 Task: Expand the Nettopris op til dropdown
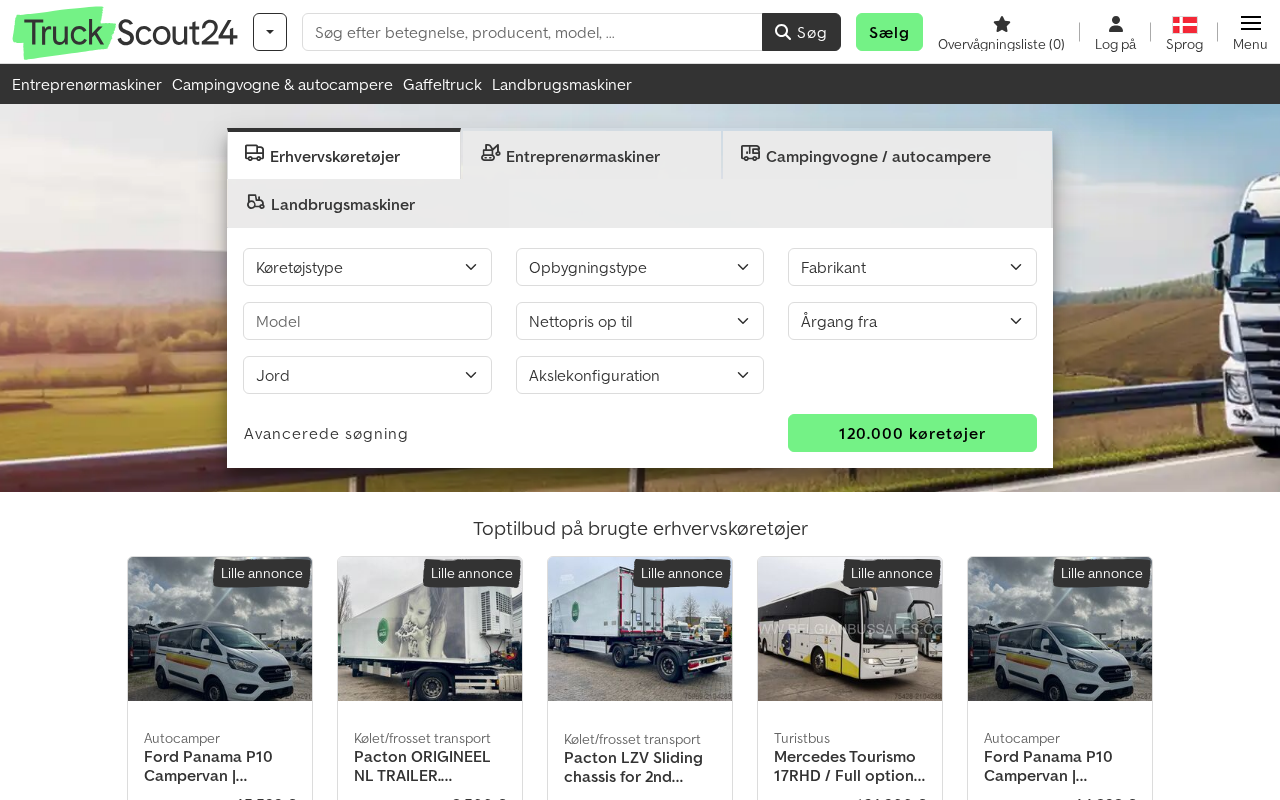(x=640, y=321)
